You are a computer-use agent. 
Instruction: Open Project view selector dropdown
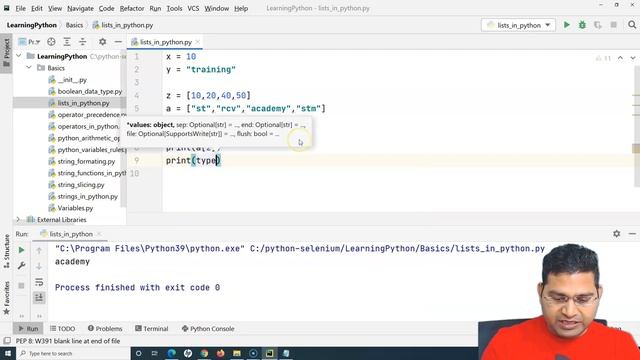pyautogui.click(x=29, y=42)
